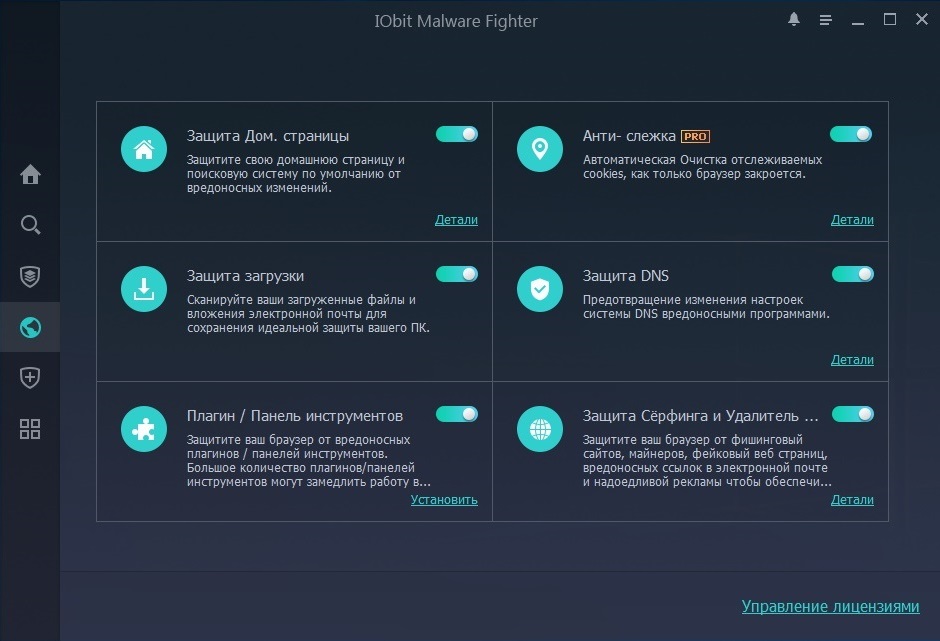Image resolution: width=940 pixels, height=641 pixels.
Task: Open Детали for Защита Дом. страницы
Action: [x=456, y=220]
